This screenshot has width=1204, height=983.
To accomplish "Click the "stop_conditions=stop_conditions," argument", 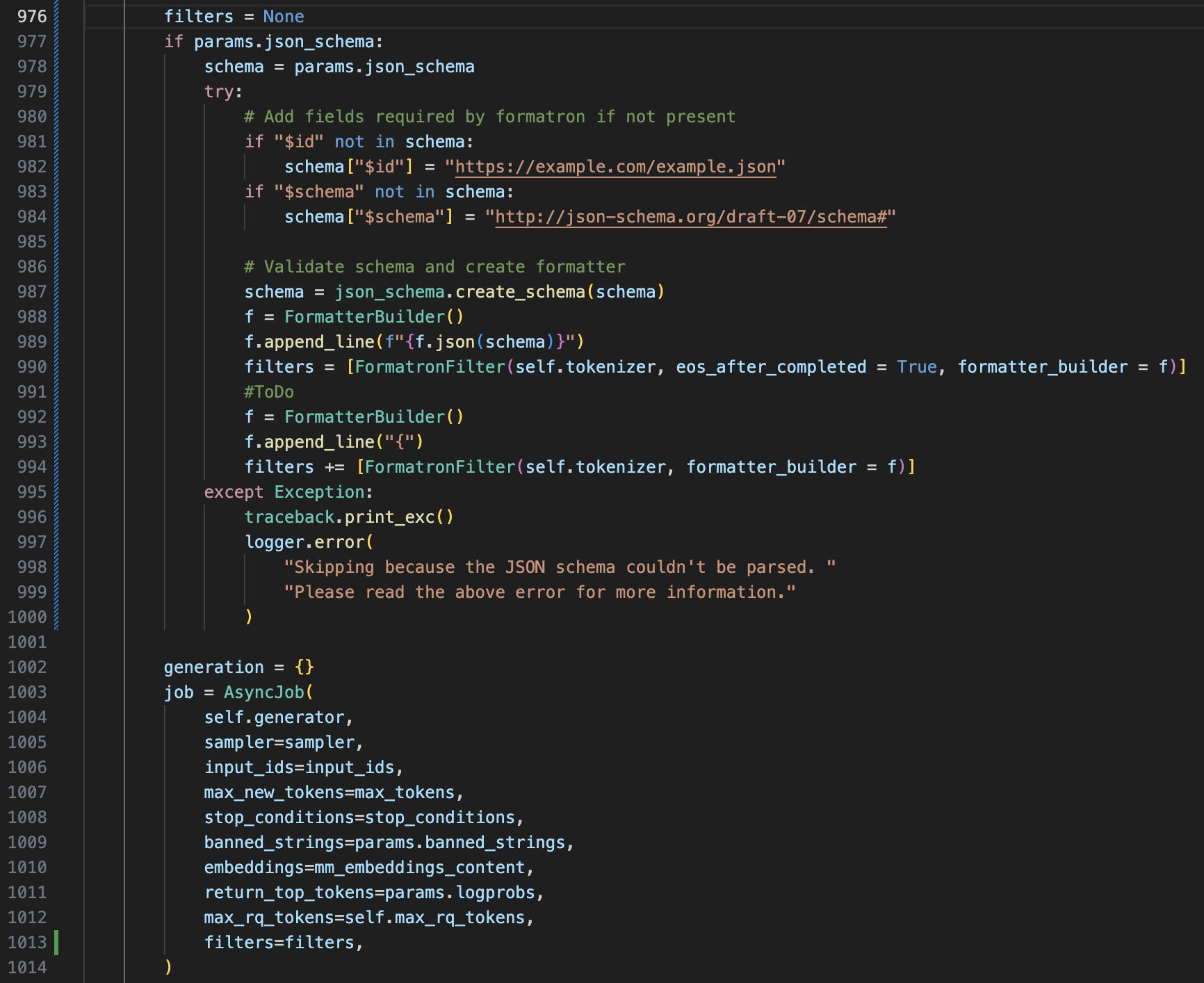I will (364, 818).
